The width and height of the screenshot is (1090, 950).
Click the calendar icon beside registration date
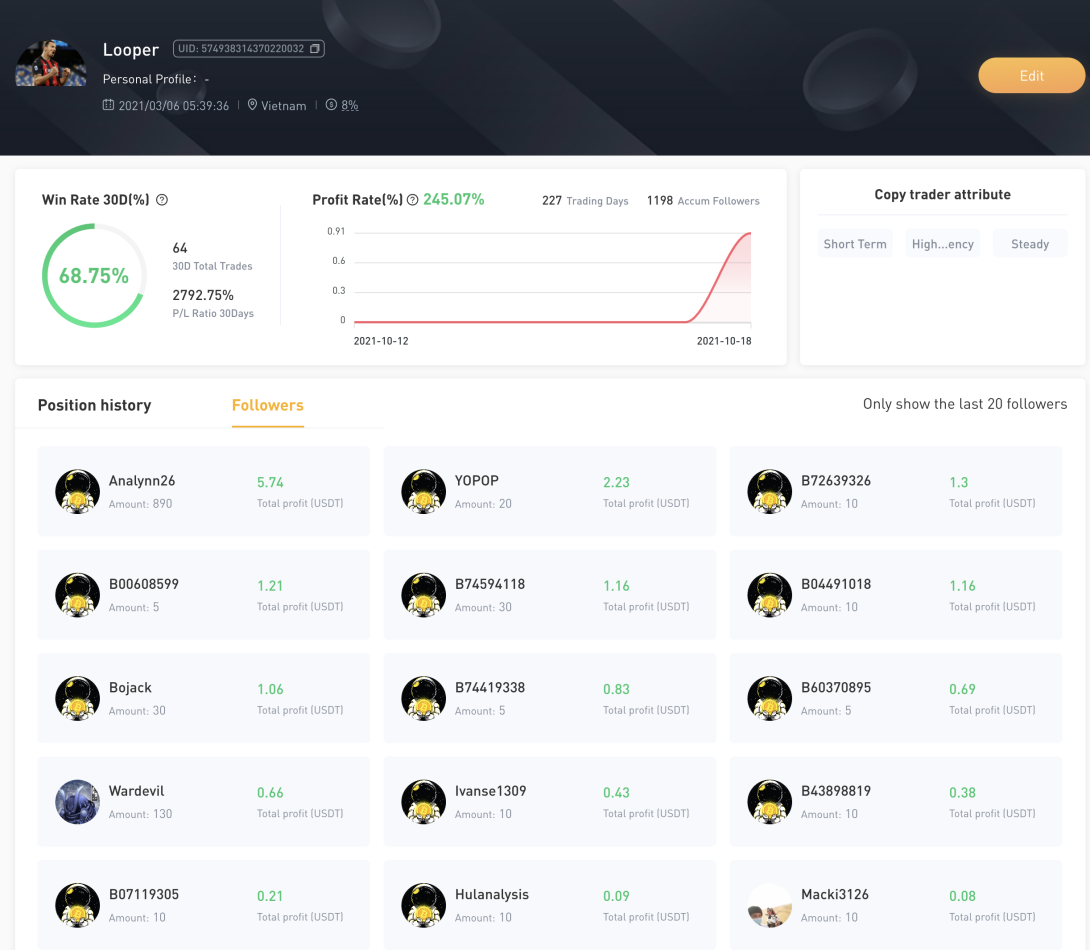[108, 105]
